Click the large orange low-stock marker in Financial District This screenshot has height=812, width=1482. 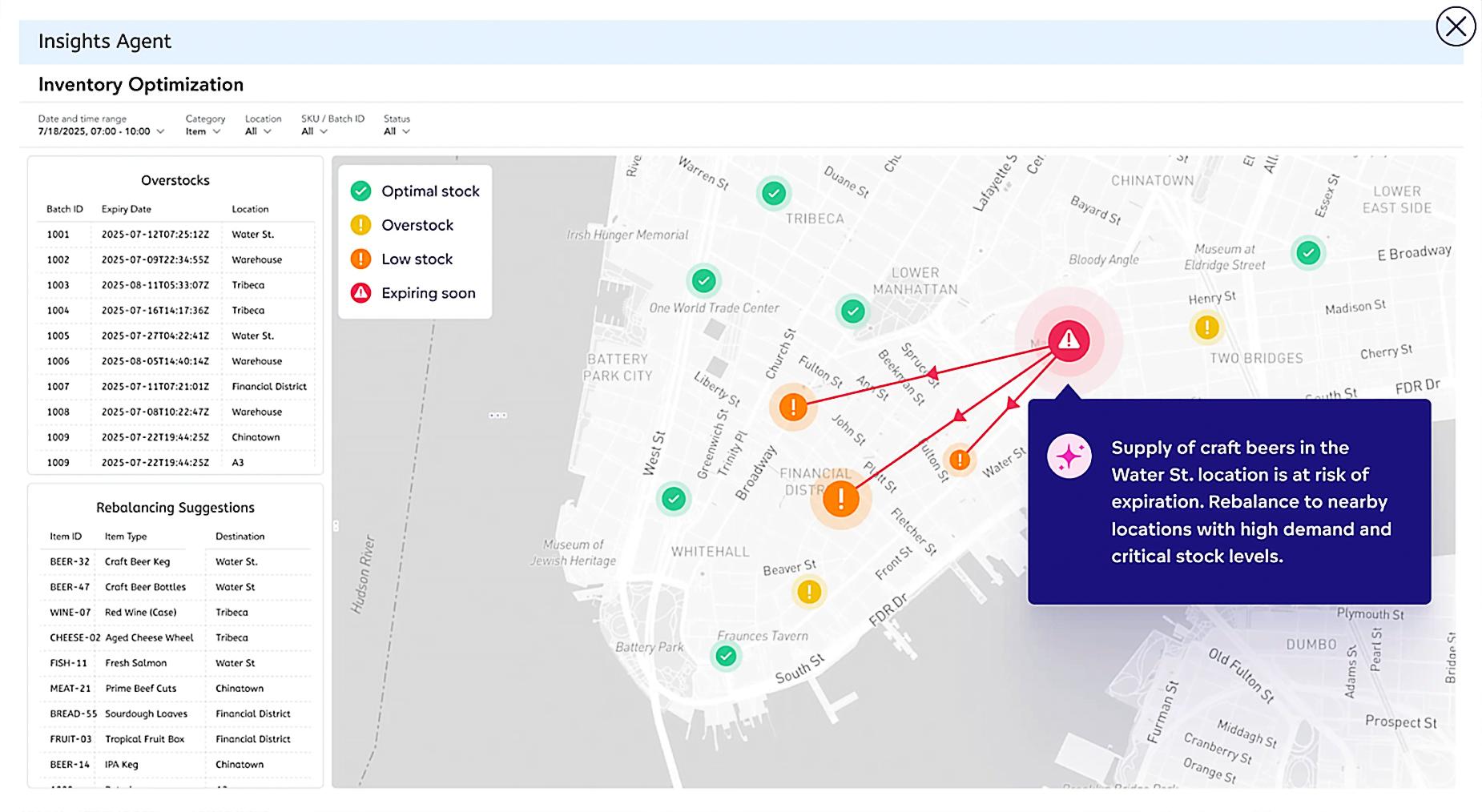tap(840, 498)
